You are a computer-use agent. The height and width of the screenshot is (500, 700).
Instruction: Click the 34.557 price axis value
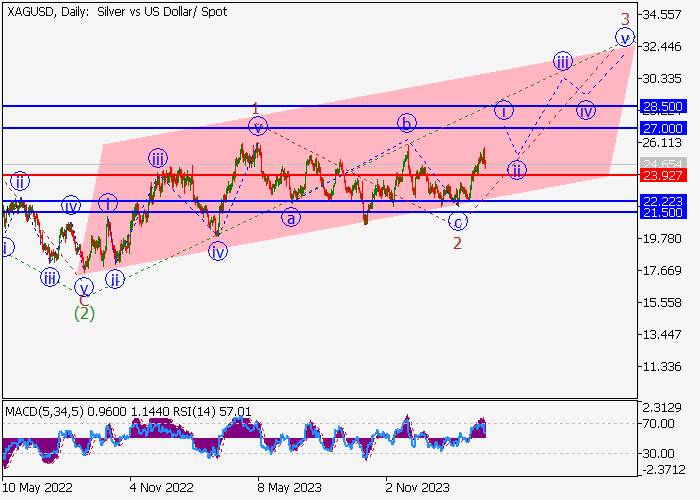[662, 15]
